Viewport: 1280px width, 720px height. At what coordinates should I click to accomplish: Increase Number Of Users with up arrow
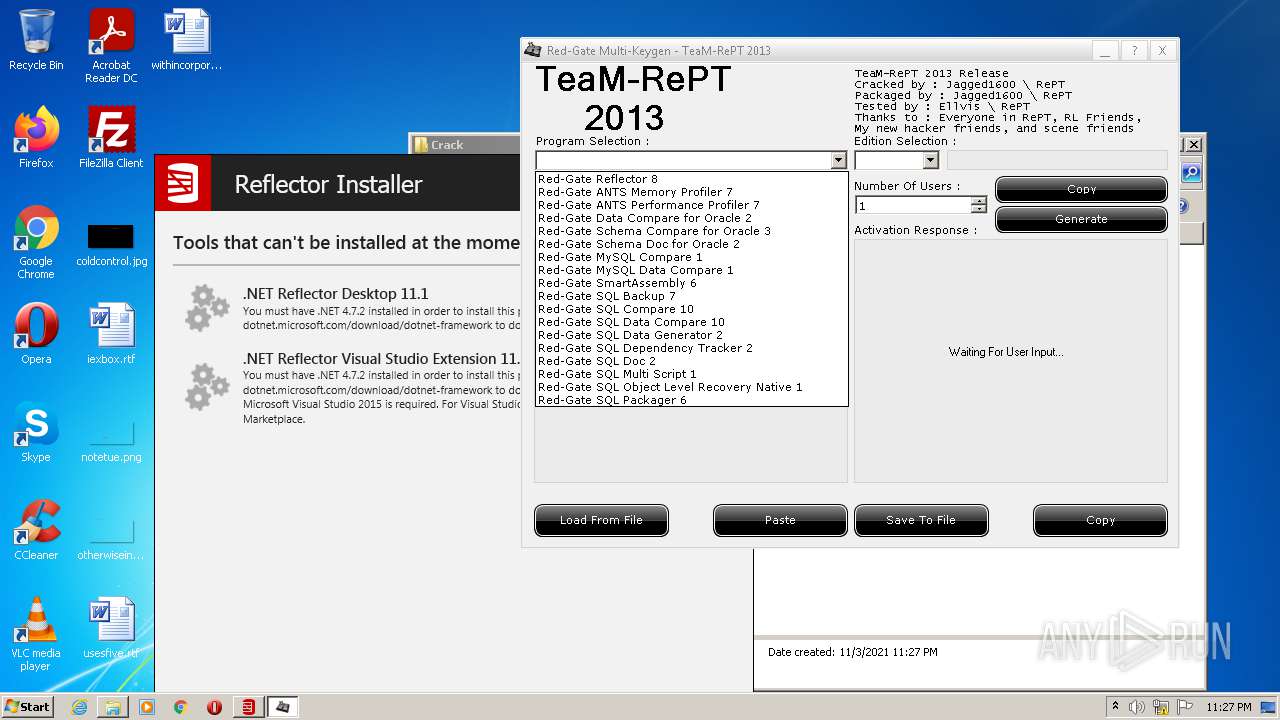tap(979, 200)
